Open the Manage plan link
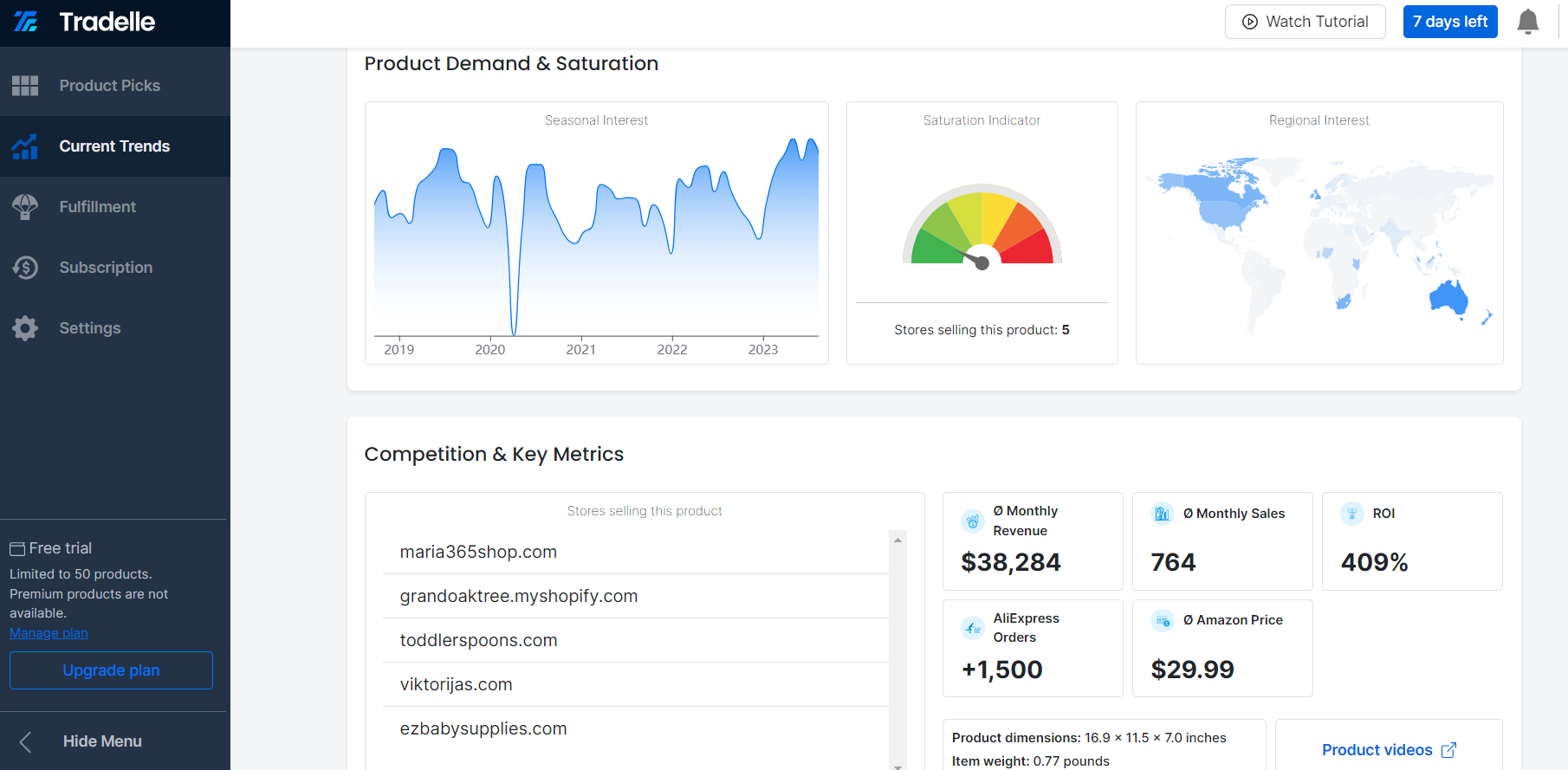This screenshot has height=770, width=1568. (x=49, y=633)
